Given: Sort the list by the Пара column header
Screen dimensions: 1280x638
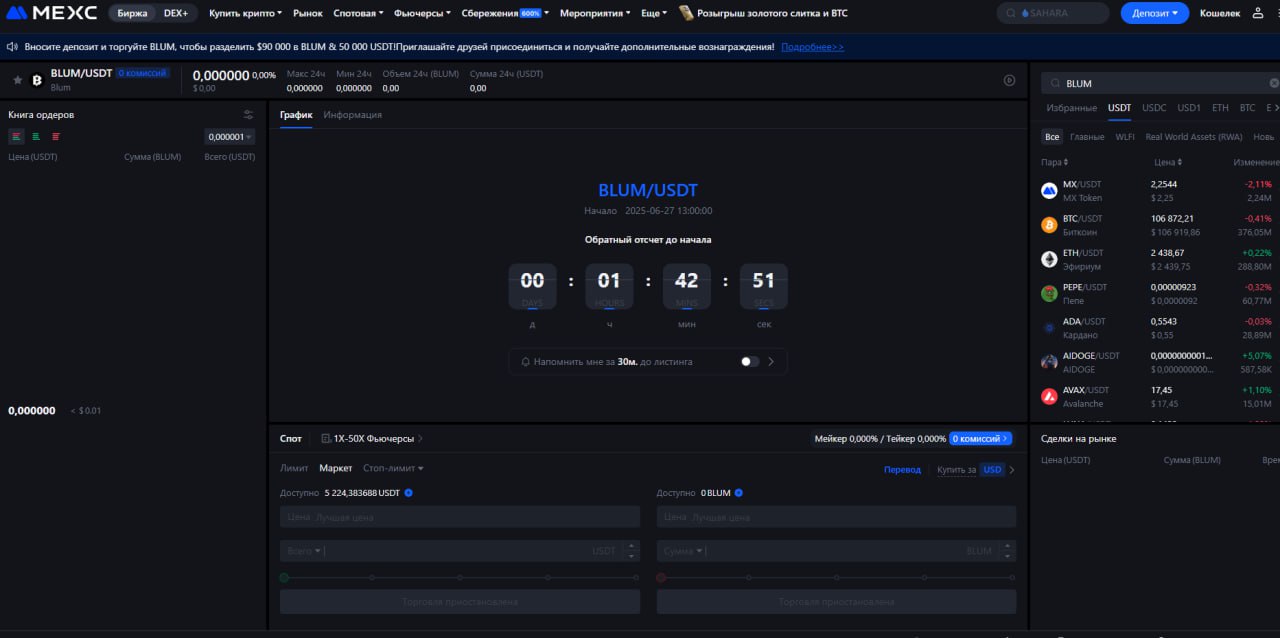Looking at the screenshot, I should point(1055,162).
